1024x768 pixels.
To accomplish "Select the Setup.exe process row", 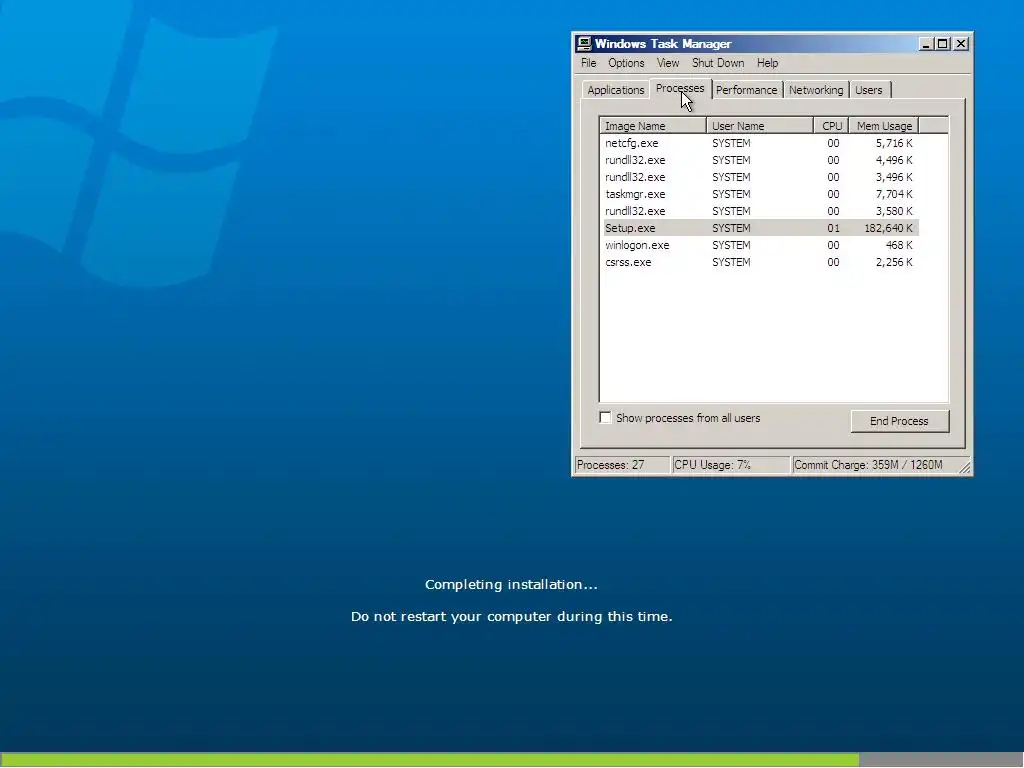I will [760, 228].
